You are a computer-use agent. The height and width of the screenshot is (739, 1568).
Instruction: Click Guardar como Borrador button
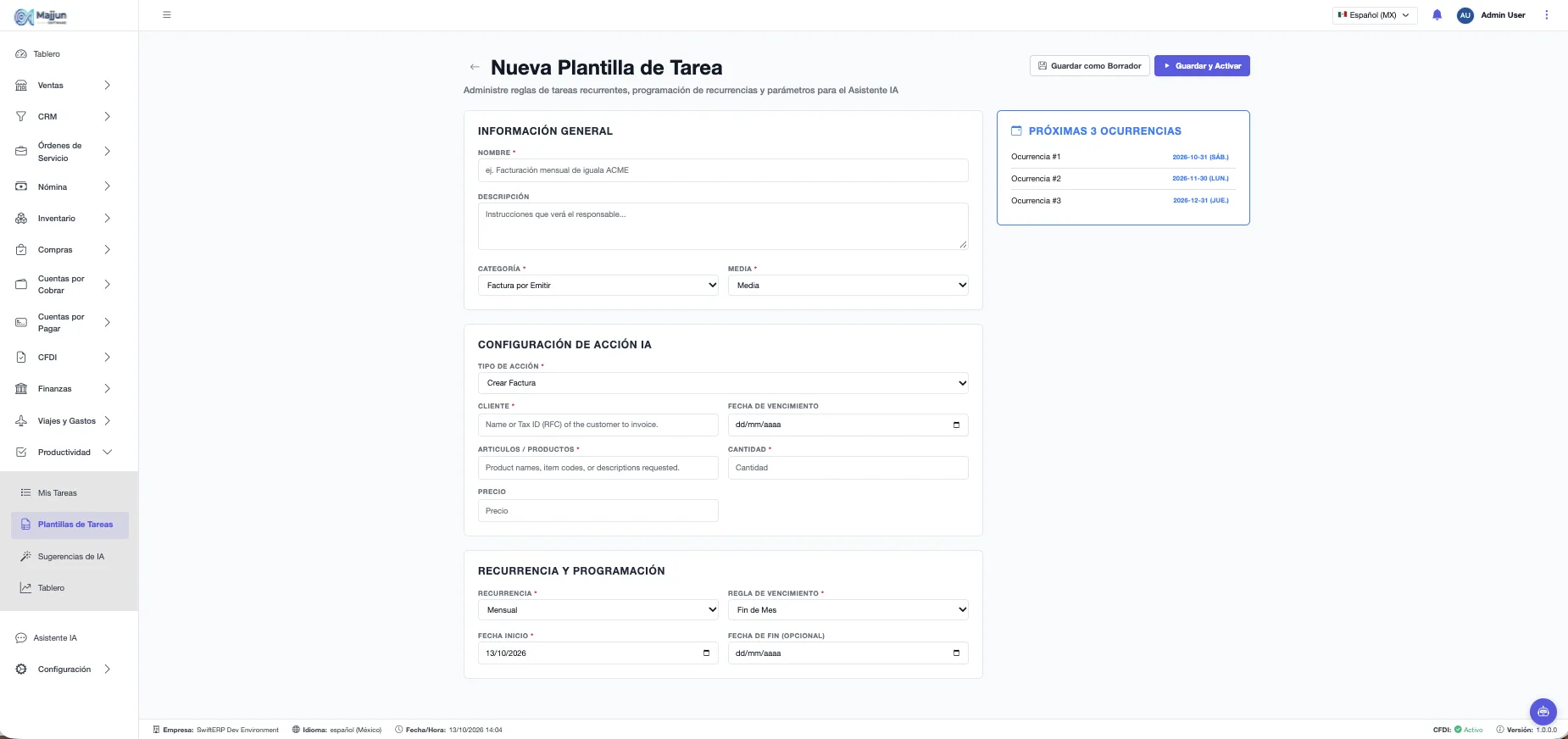(x=1089, y=66)
